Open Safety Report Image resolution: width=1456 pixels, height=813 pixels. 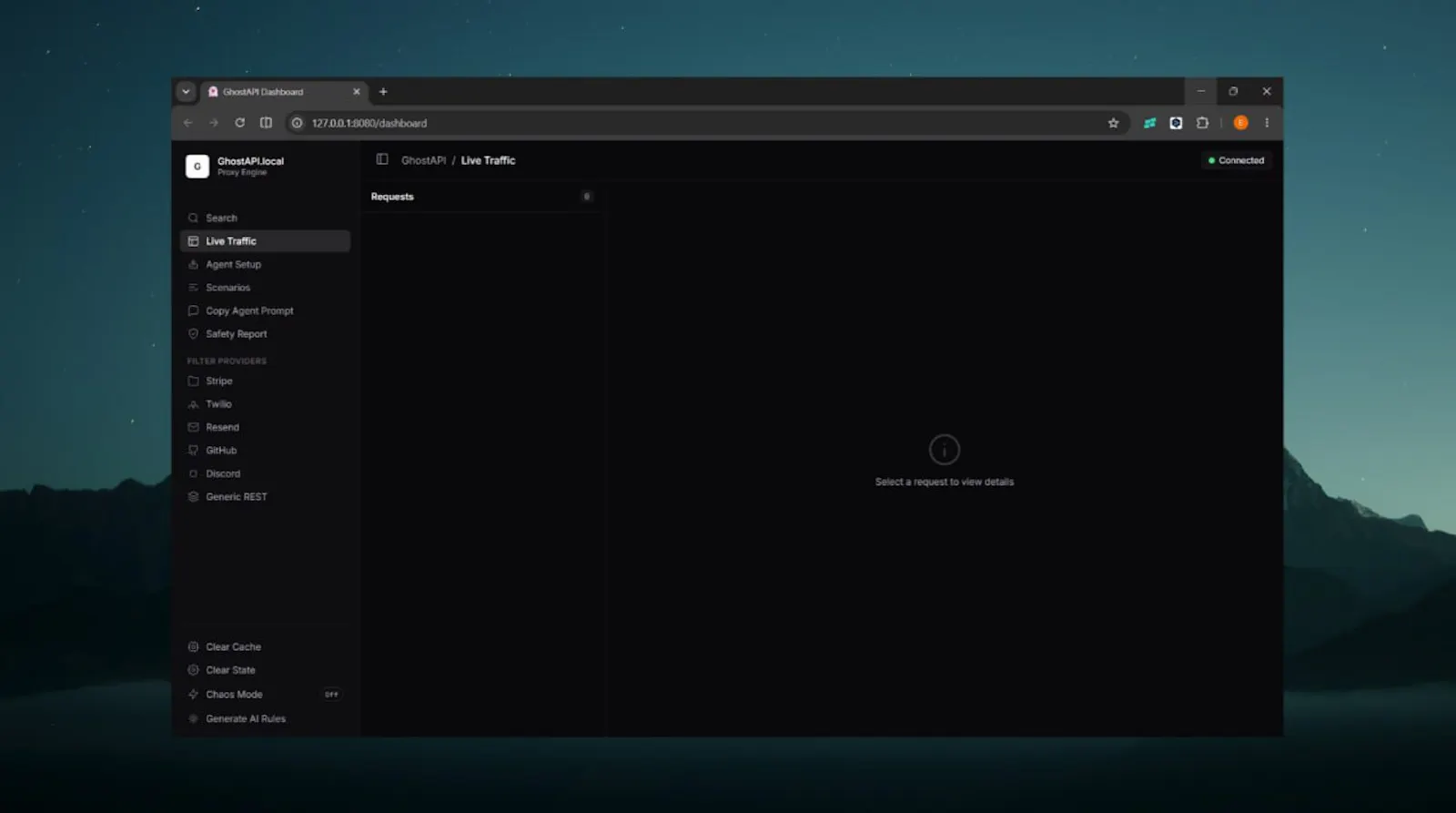click(x=265, y=334)
